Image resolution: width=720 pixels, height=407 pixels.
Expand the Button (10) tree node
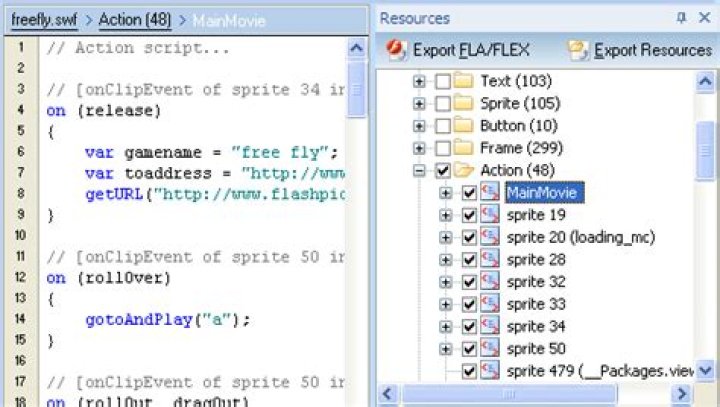click(x=419, y=126)
